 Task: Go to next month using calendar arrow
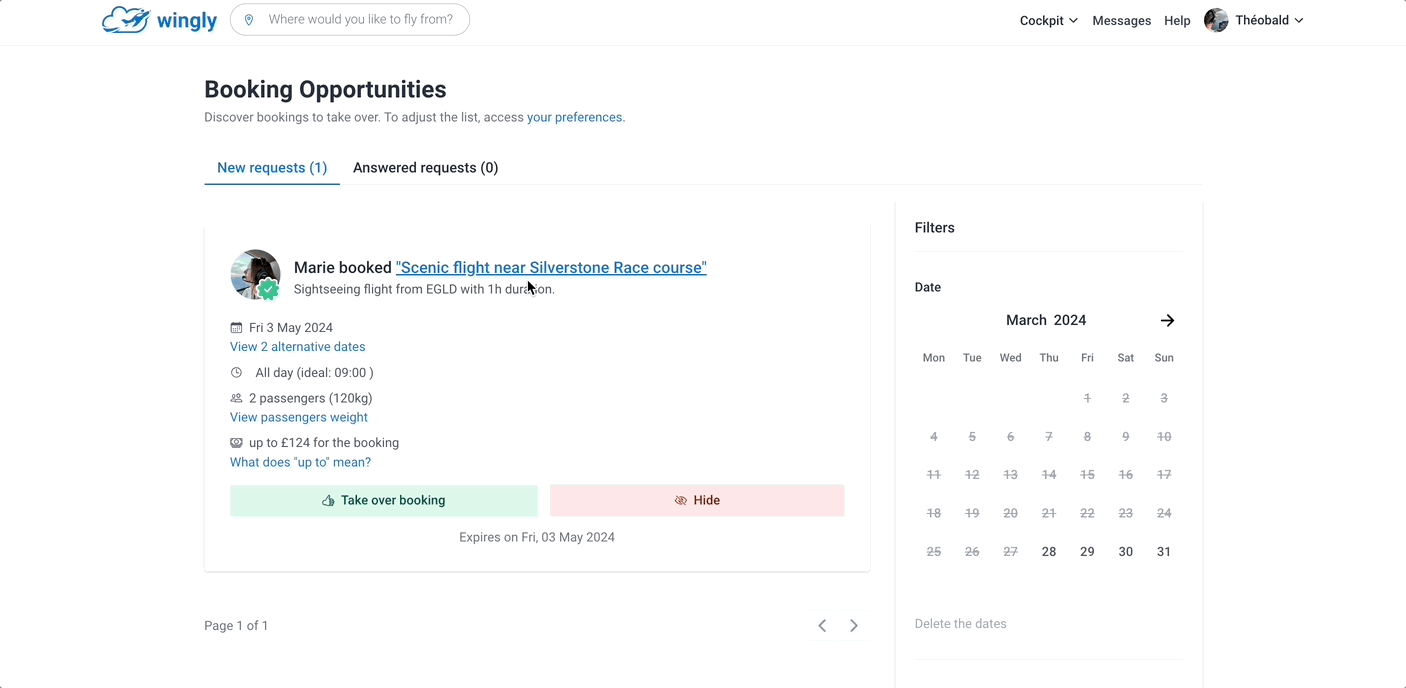pyautogui.click(x=1167, y=320)
